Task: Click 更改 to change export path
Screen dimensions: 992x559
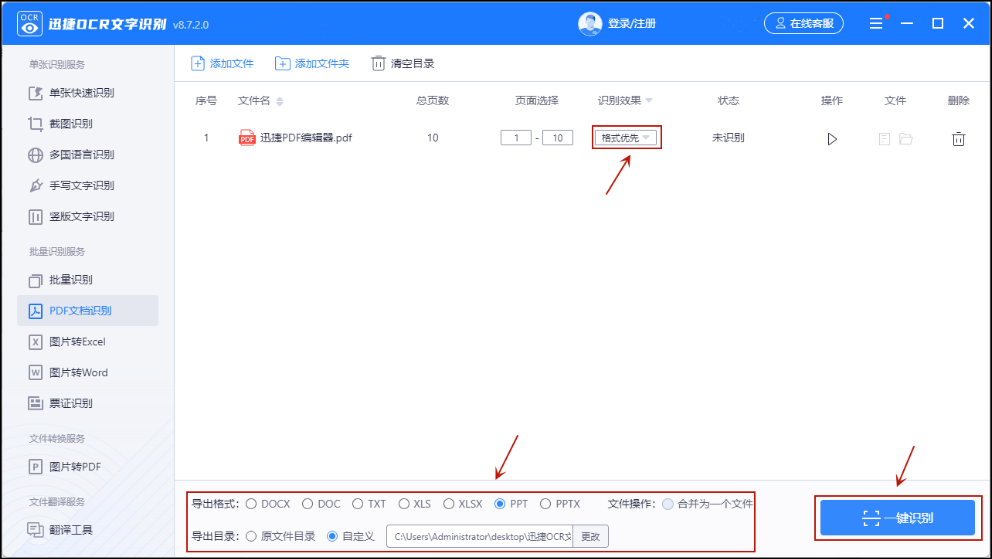Action: coord(590,536)
